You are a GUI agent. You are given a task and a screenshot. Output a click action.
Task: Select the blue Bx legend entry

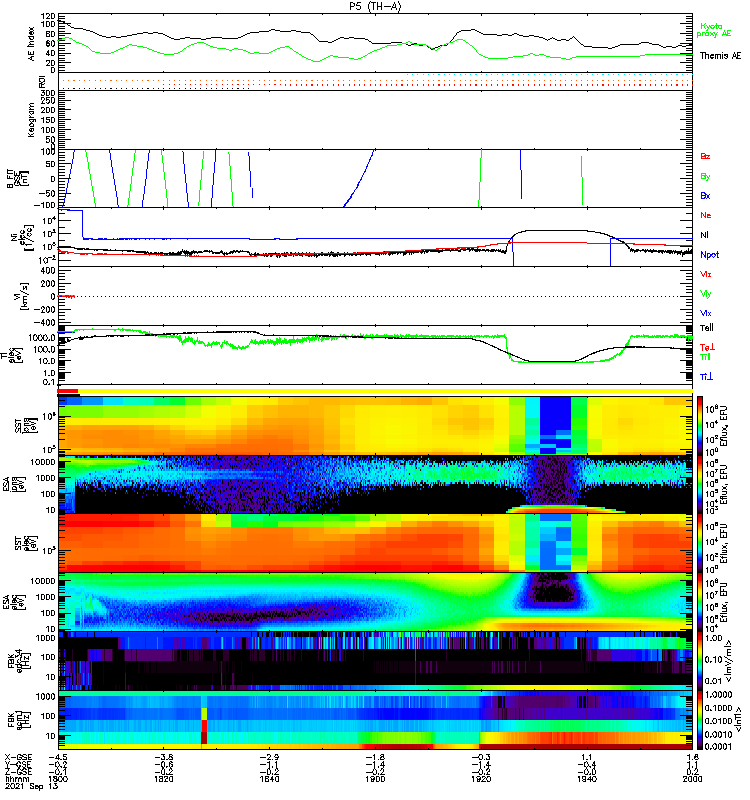706,196
